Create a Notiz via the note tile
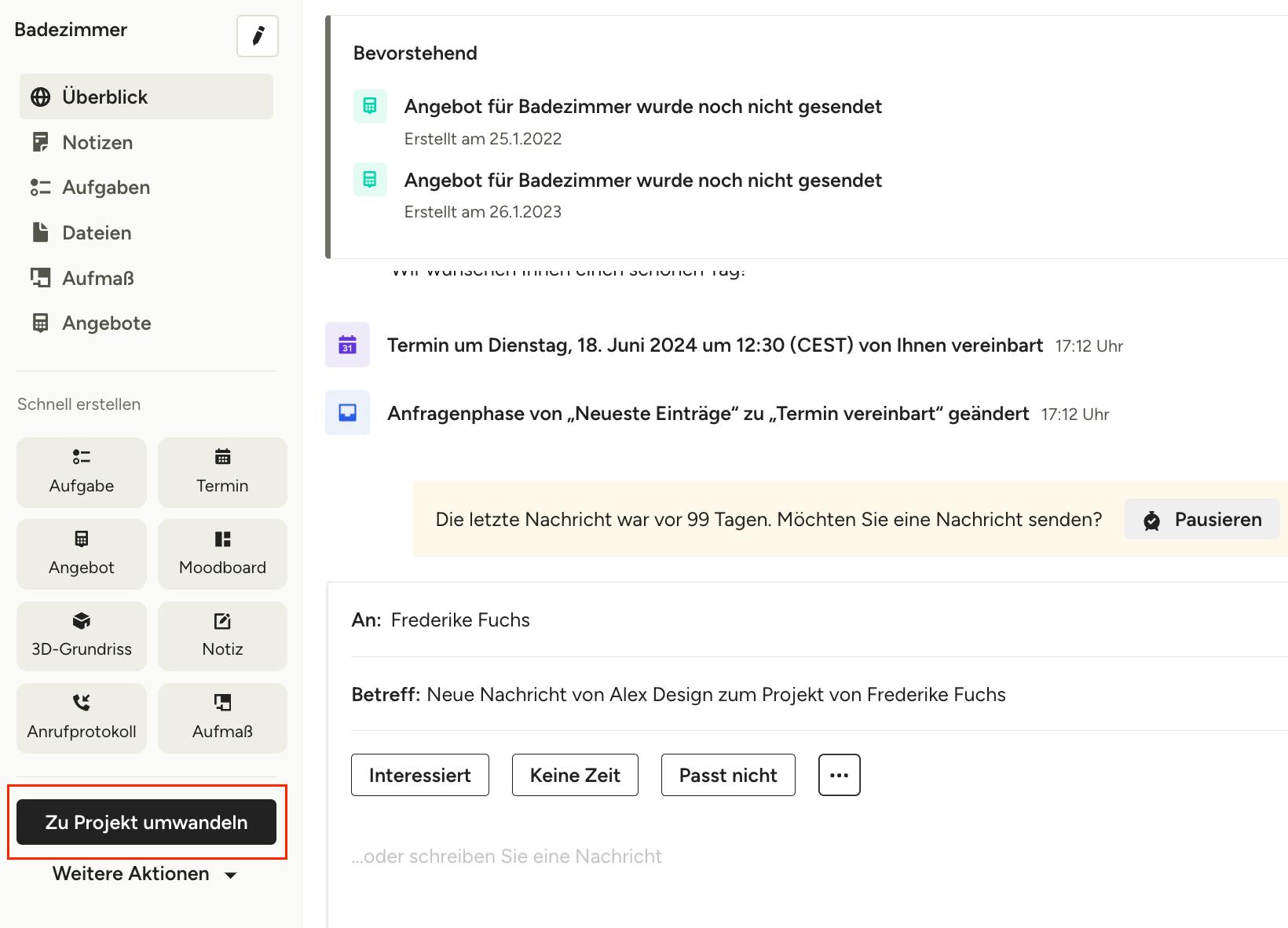 (x=222, y=636)
